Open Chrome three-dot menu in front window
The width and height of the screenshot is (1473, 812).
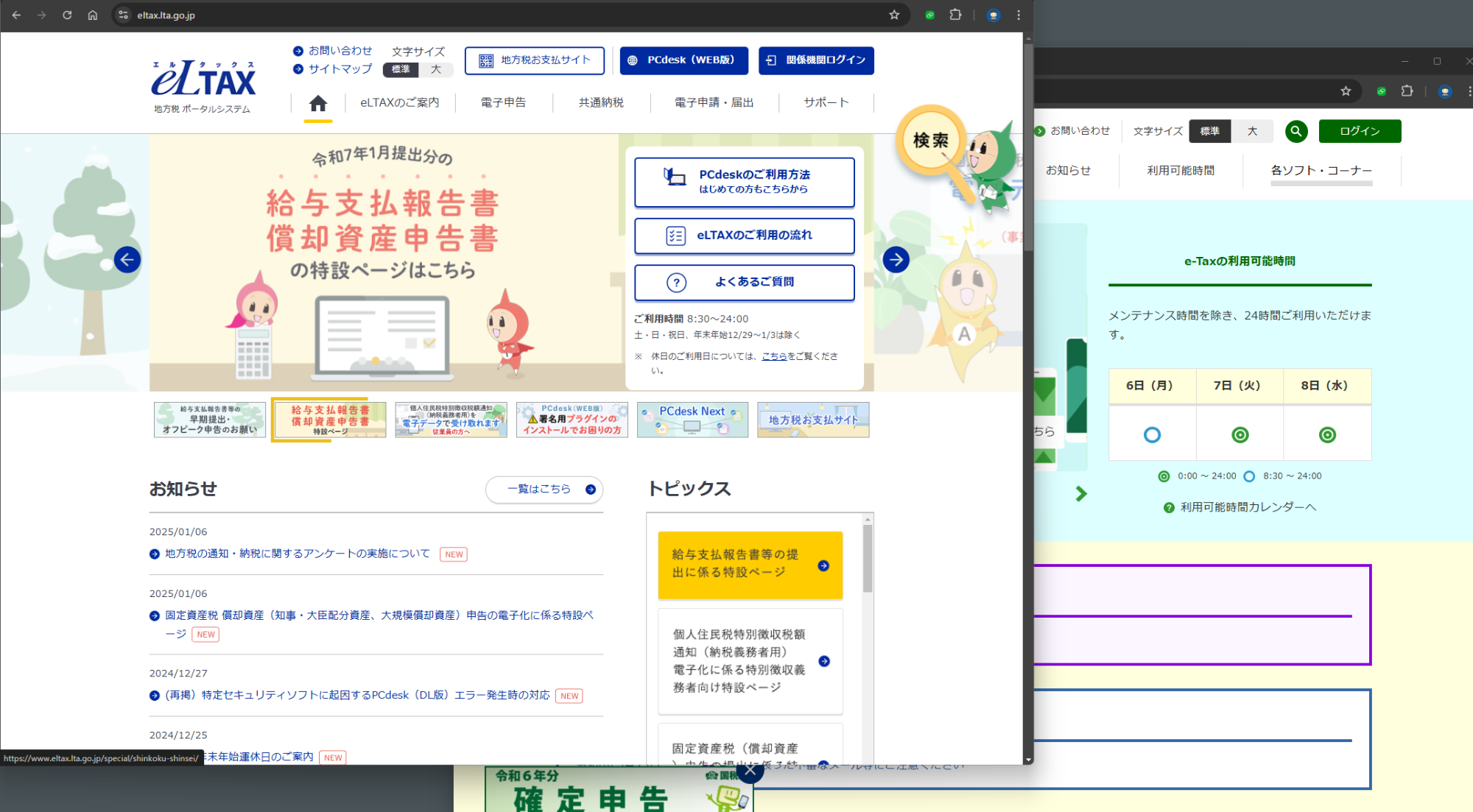1019,15
